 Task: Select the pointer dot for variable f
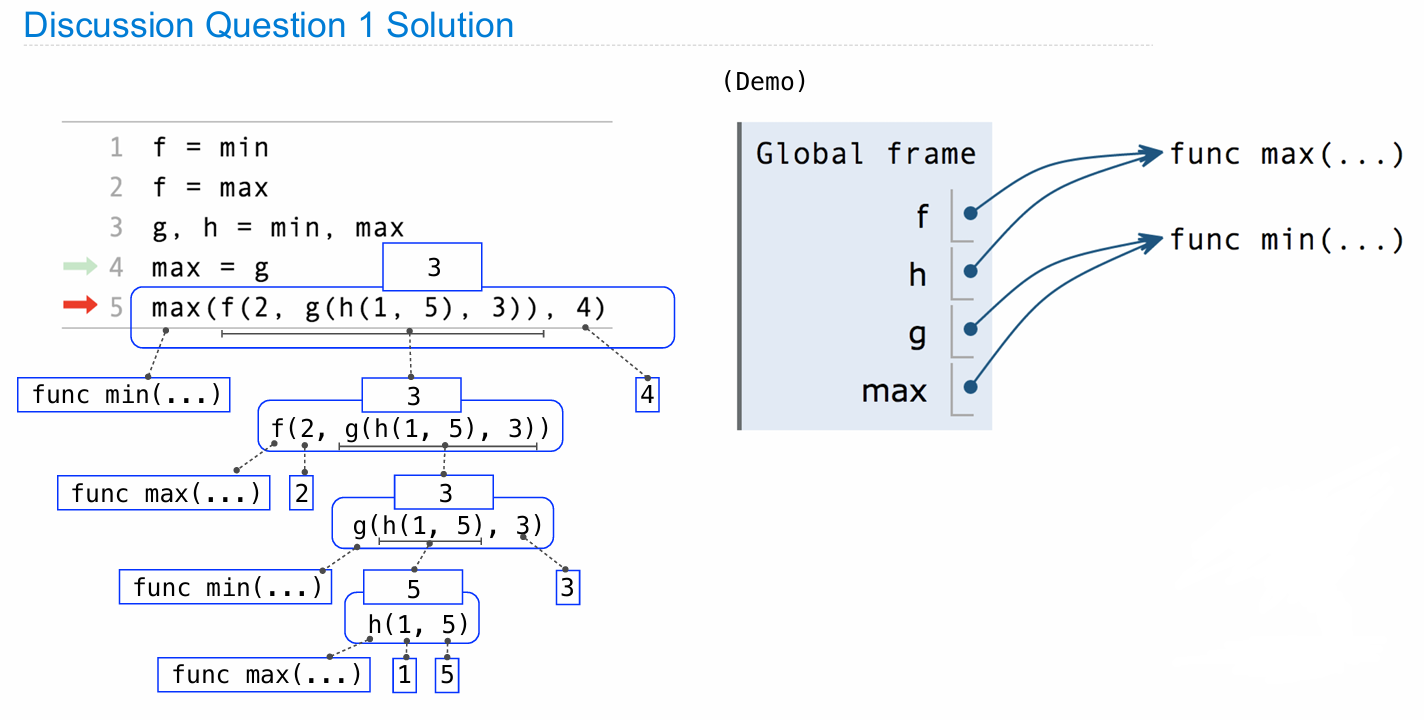tap(970, 213)
